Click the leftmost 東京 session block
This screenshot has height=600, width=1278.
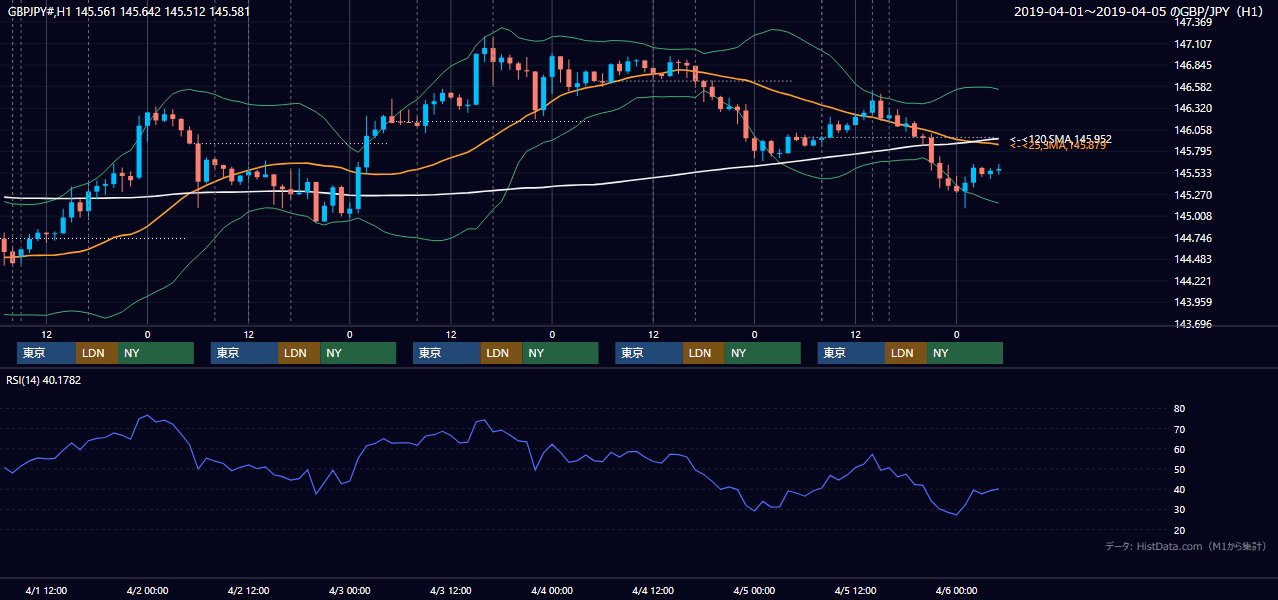[46, 353]
